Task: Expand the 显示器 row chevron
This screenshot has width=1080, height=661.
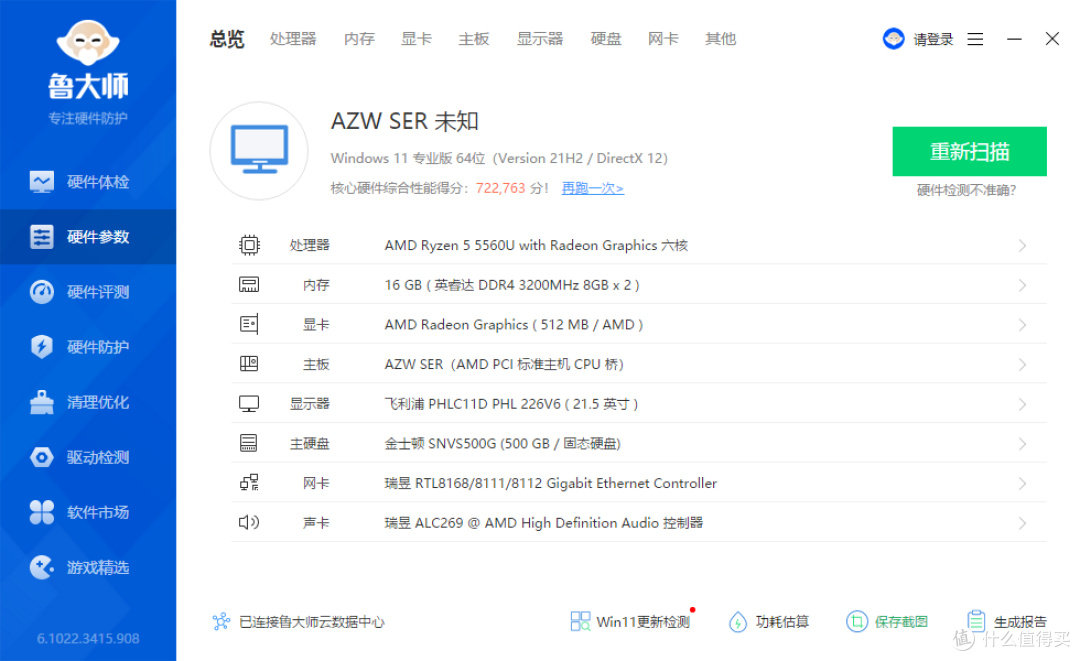Action: [1022, 404]
